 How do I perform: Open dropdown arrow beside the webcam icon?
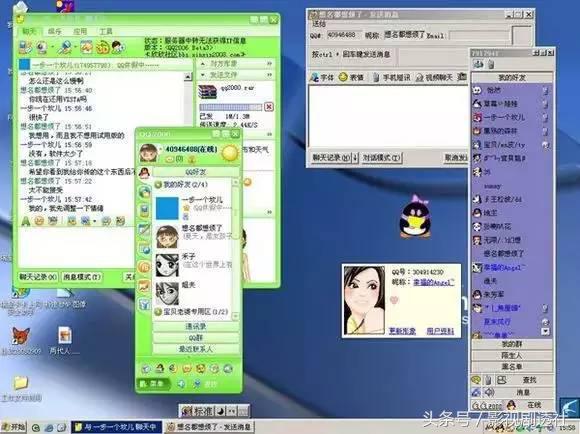pyautogui.click(x=52, y=47)
